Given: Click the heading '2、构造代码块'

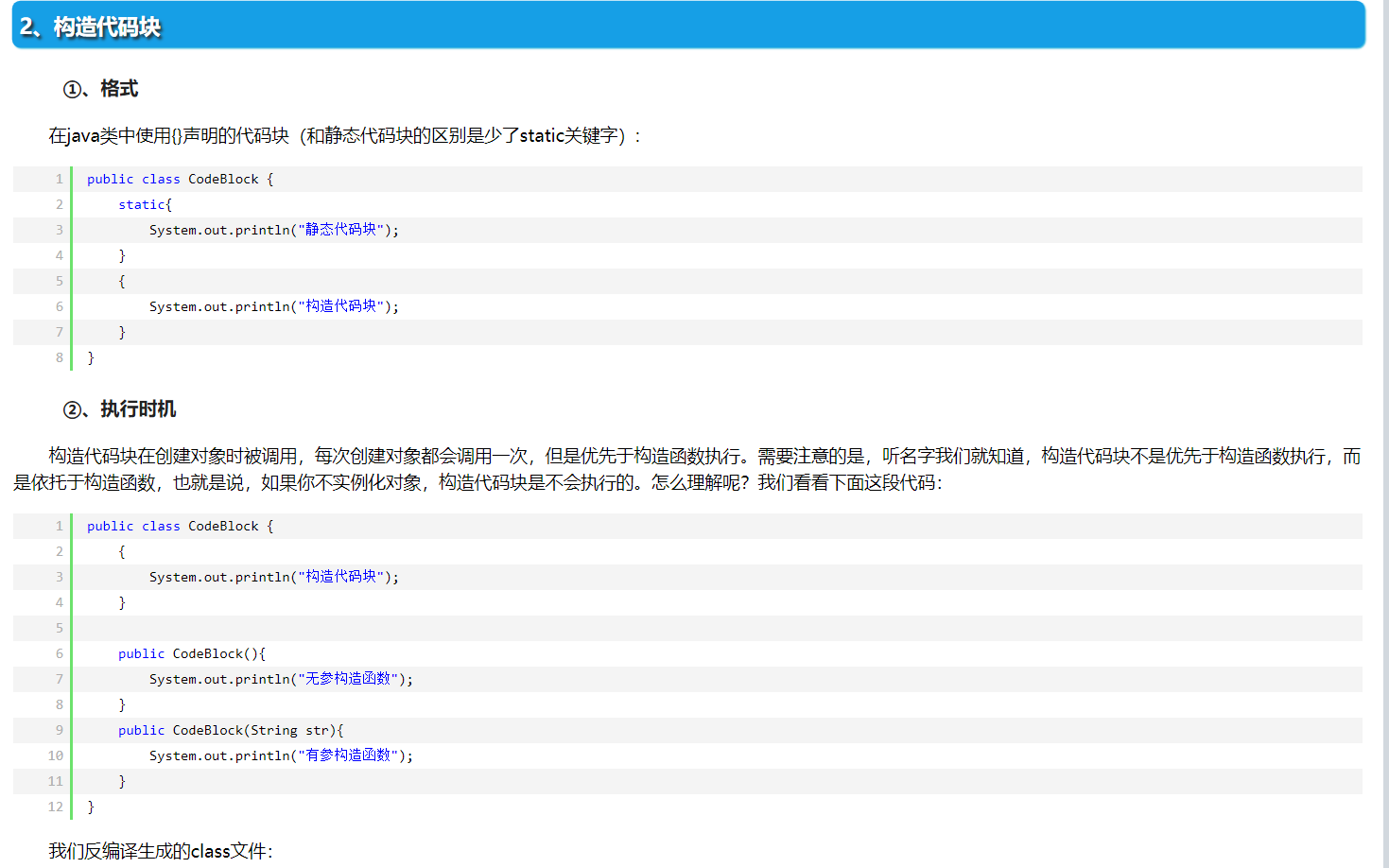Looking at the screenshot, I should (91, 26).
